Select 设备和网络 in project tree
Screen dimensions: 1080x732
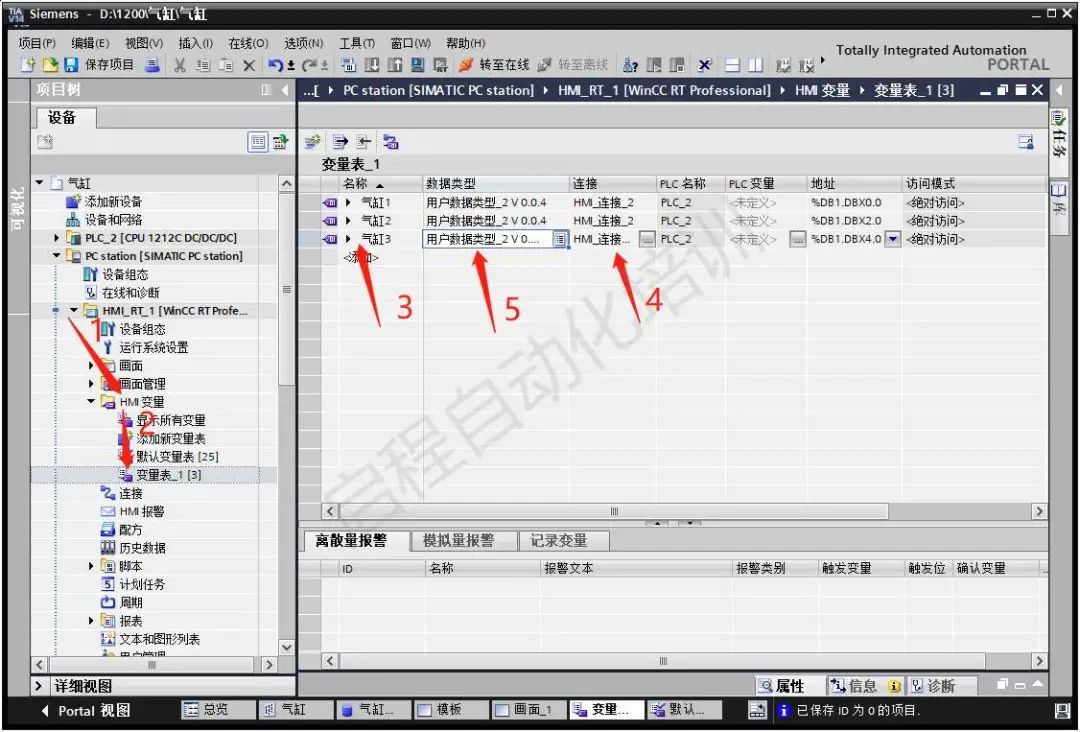(104, 220)
